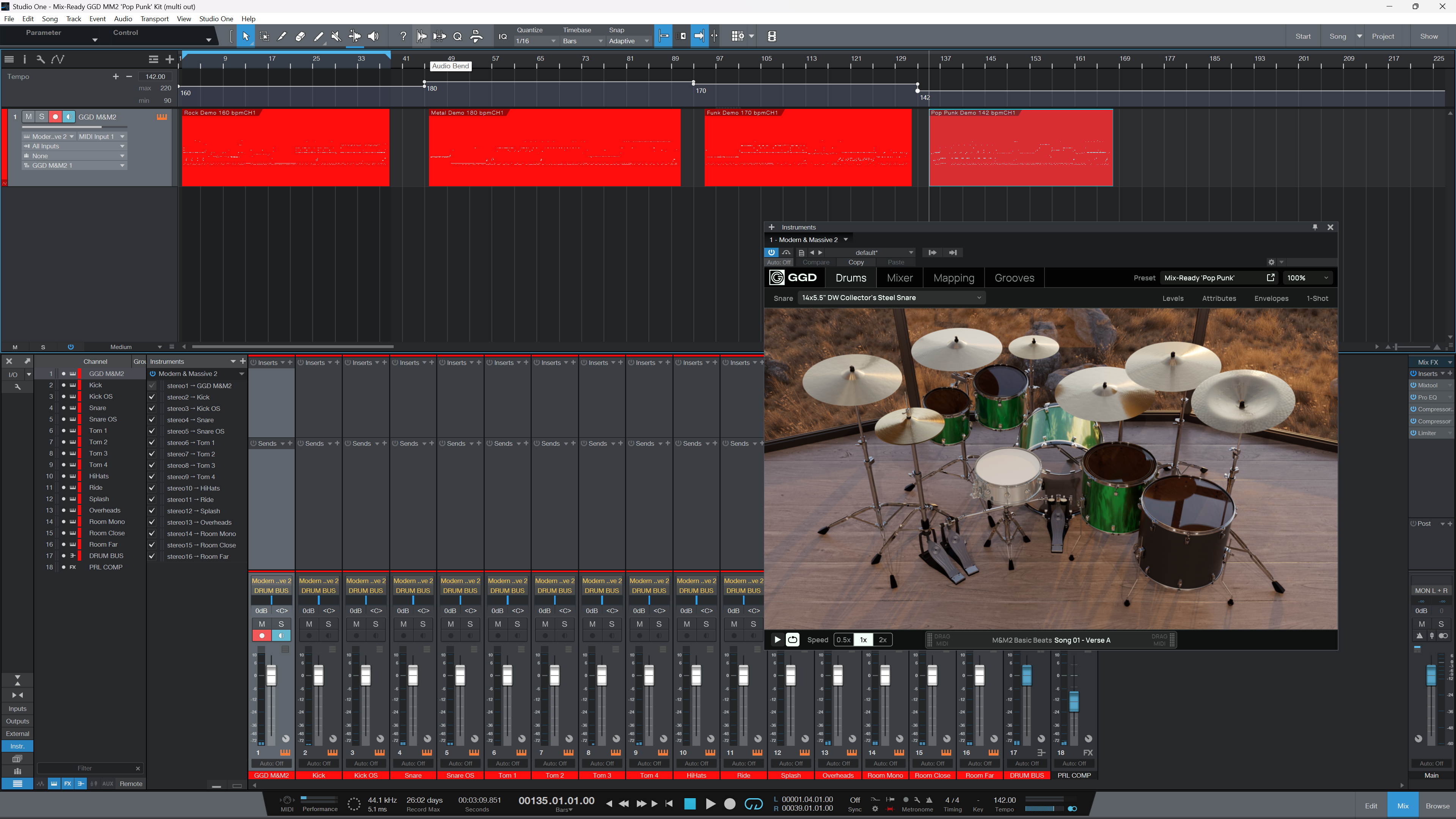The height and width of the screenshot is (819, 1456).
Task: Switch to the GGD Grooves tab
Action: tap(1014, 278)
